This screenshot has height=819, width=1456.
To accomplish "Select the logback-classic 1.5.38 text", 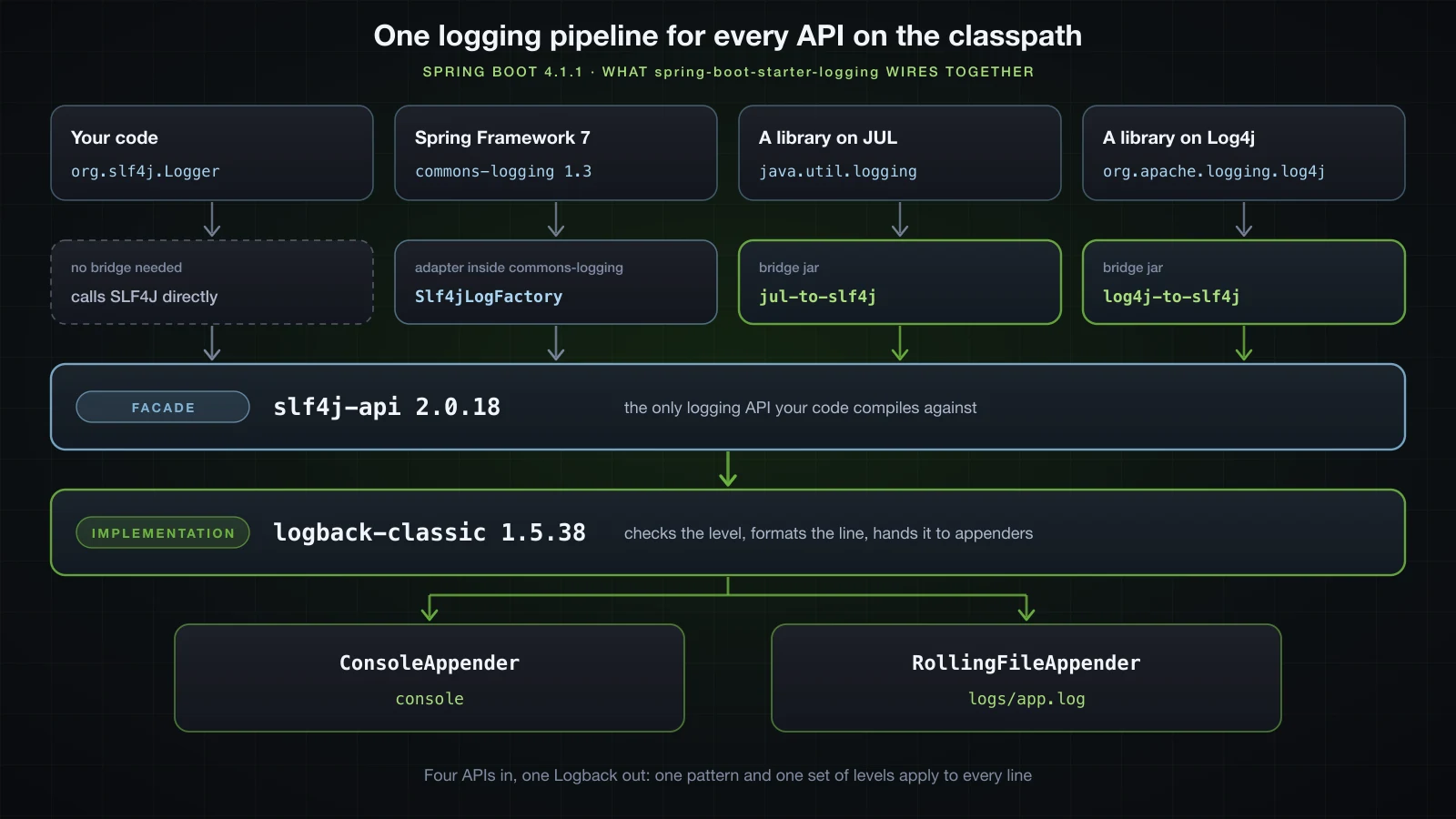I will click(x=430, y=532).
